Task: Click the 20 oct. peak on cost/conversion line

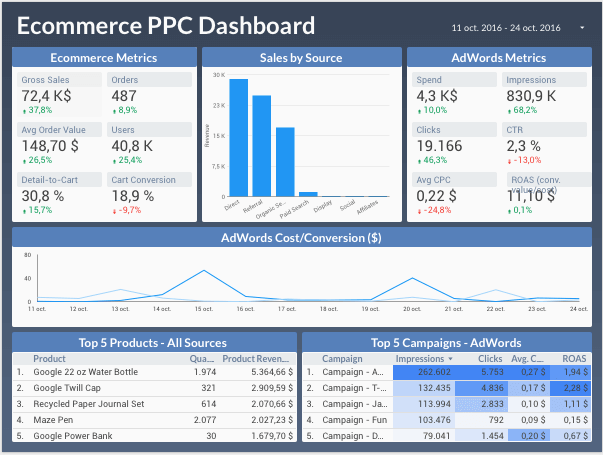Action: point(412,278)
